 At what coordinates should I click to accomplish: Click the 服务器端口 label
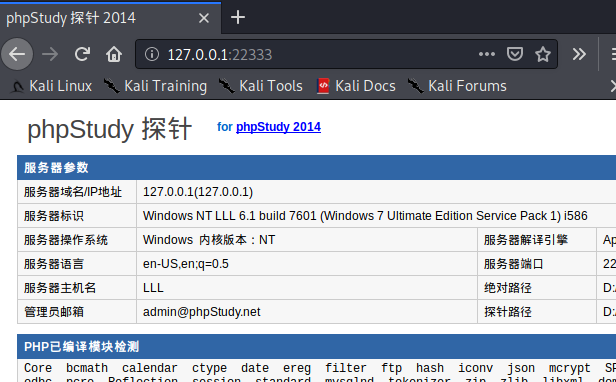[513, 264]
